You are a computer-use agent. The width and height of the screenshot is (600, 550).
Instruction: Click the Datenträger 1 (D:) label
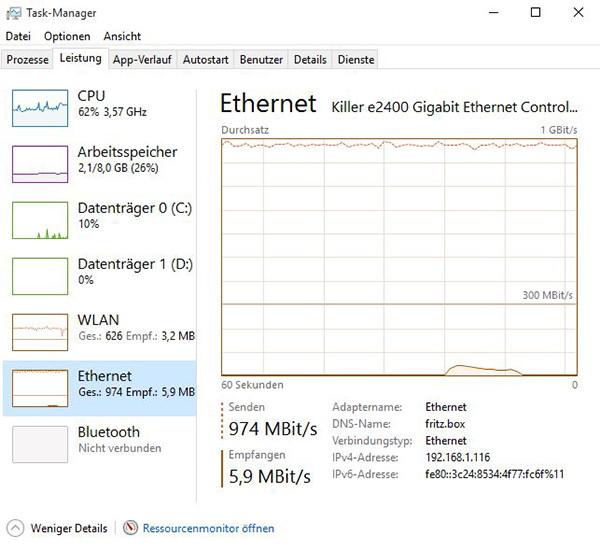(x=135, y=264)
